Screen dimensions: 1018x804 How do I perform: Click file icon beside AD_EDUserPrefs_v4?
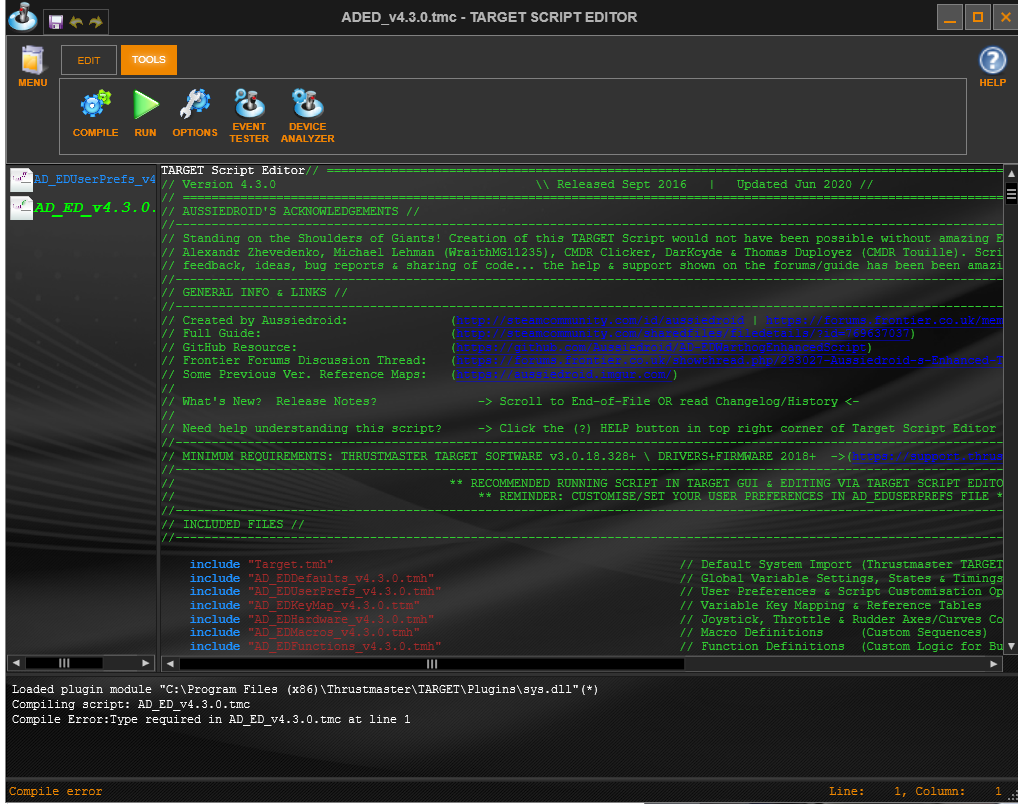pos(21,180)
